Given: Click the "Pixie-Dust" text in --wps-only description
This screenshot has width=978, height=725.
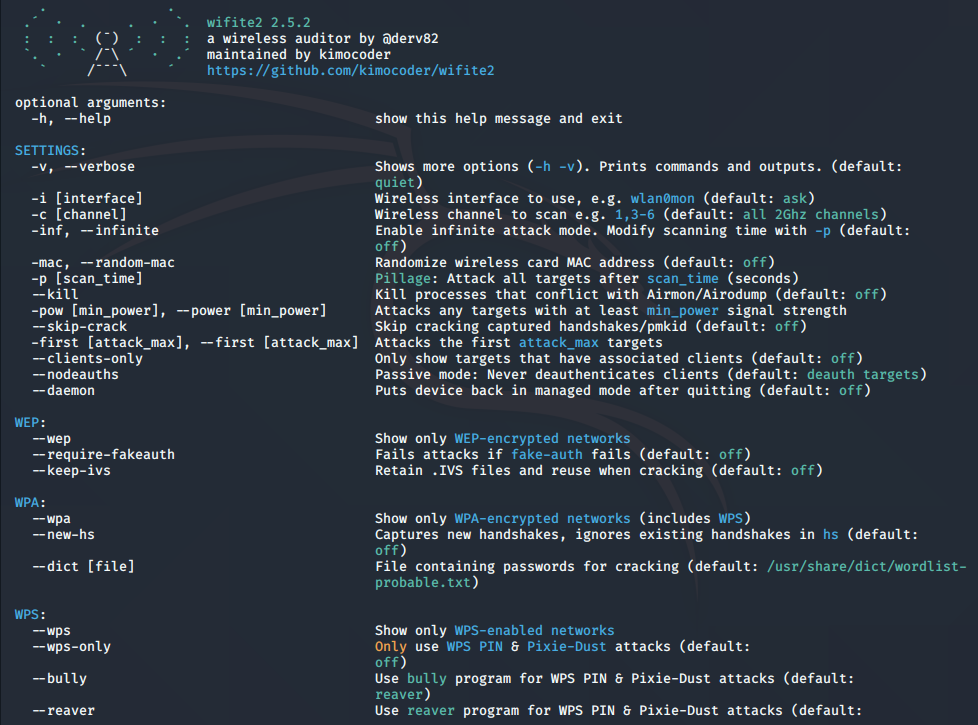Looking at the screenshot, I should coord(566,646).
